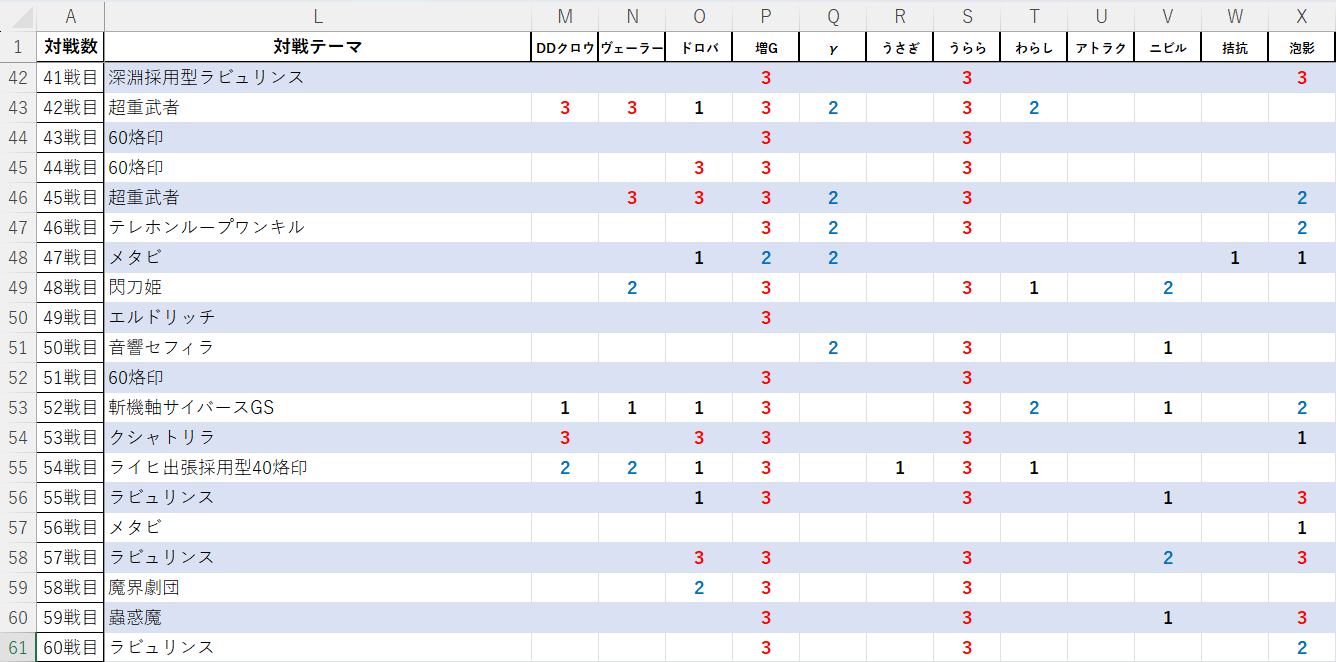Click the 対戦数 header cell
Viewport: 1336px width, 662px height.
pyautogui.click(x=70, y=47)
